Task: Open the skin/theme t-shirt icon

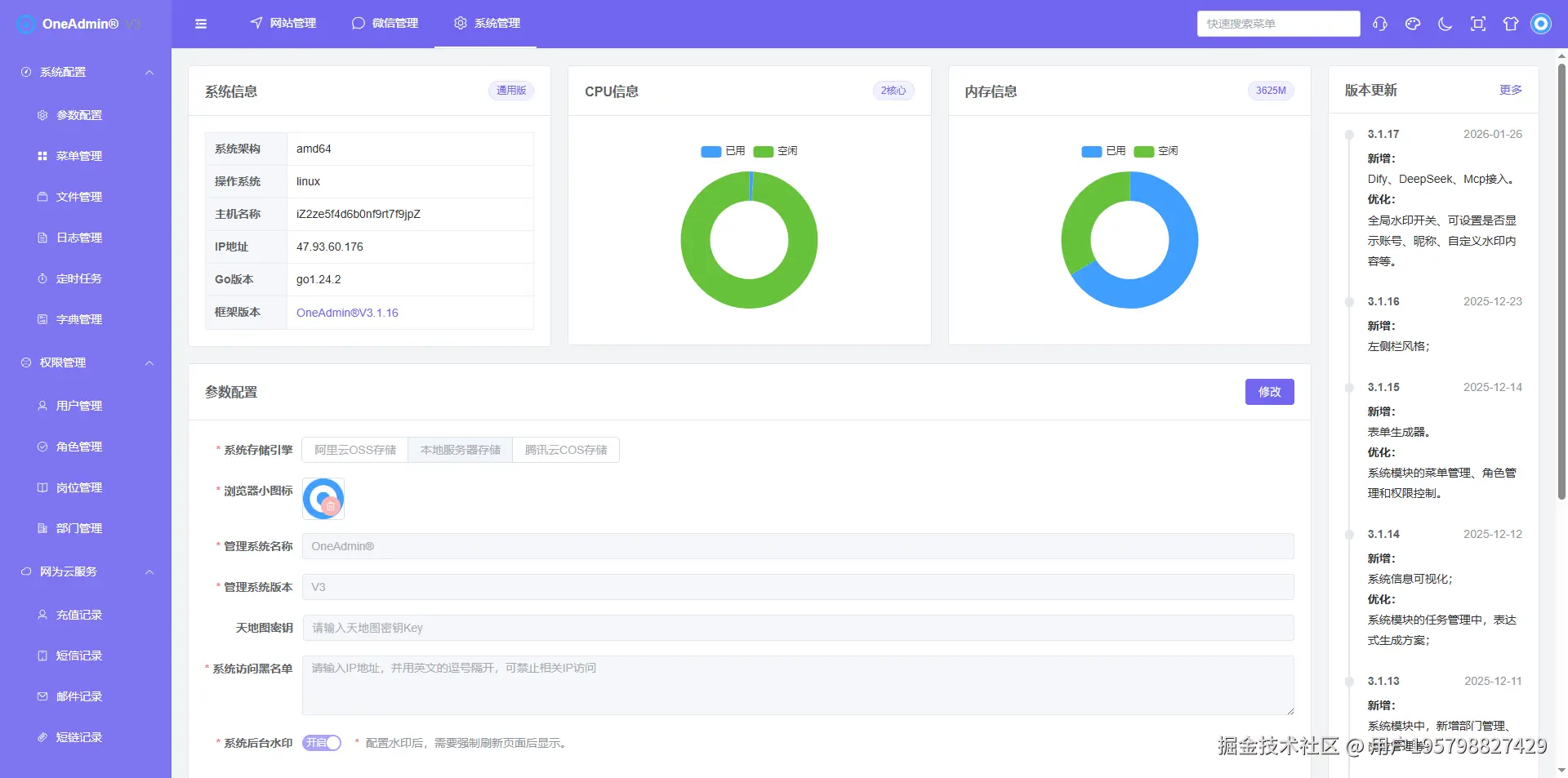Action: [1510, 24]
